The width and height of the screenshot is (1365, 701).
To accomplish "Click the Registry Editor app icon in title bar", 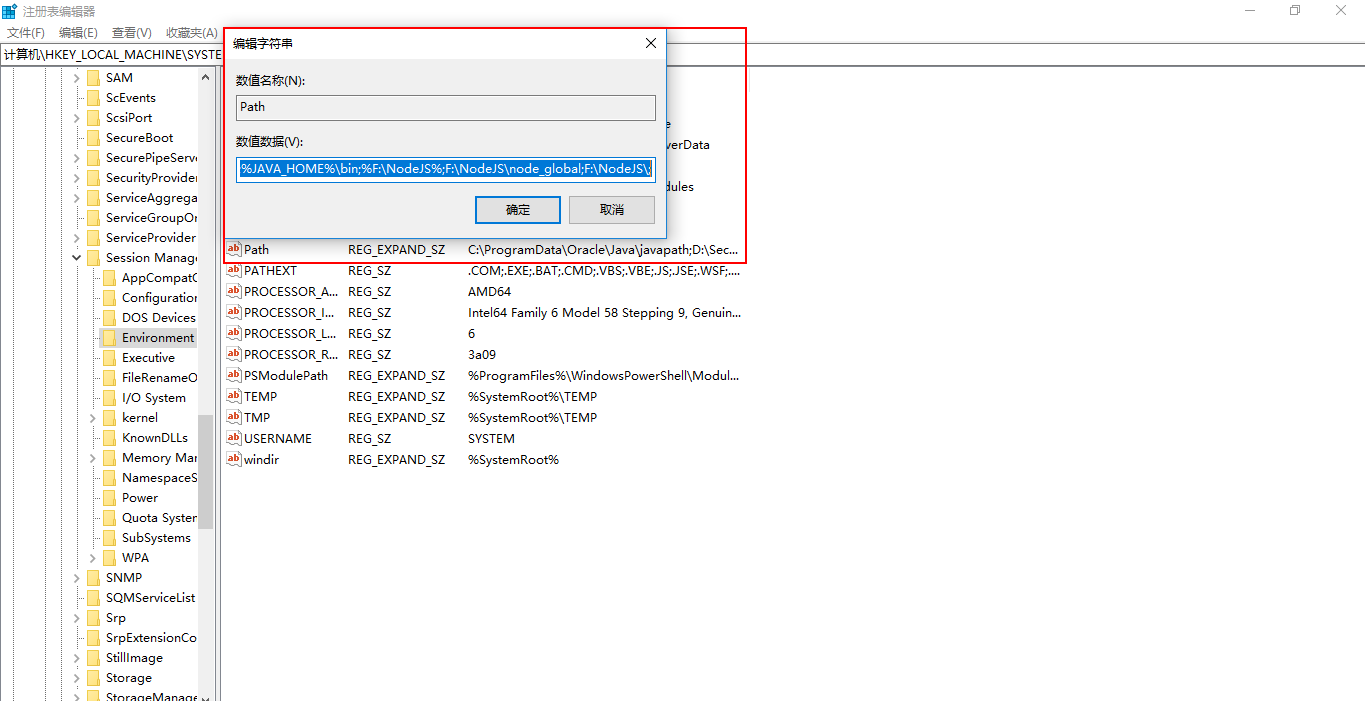I will 9,11.
